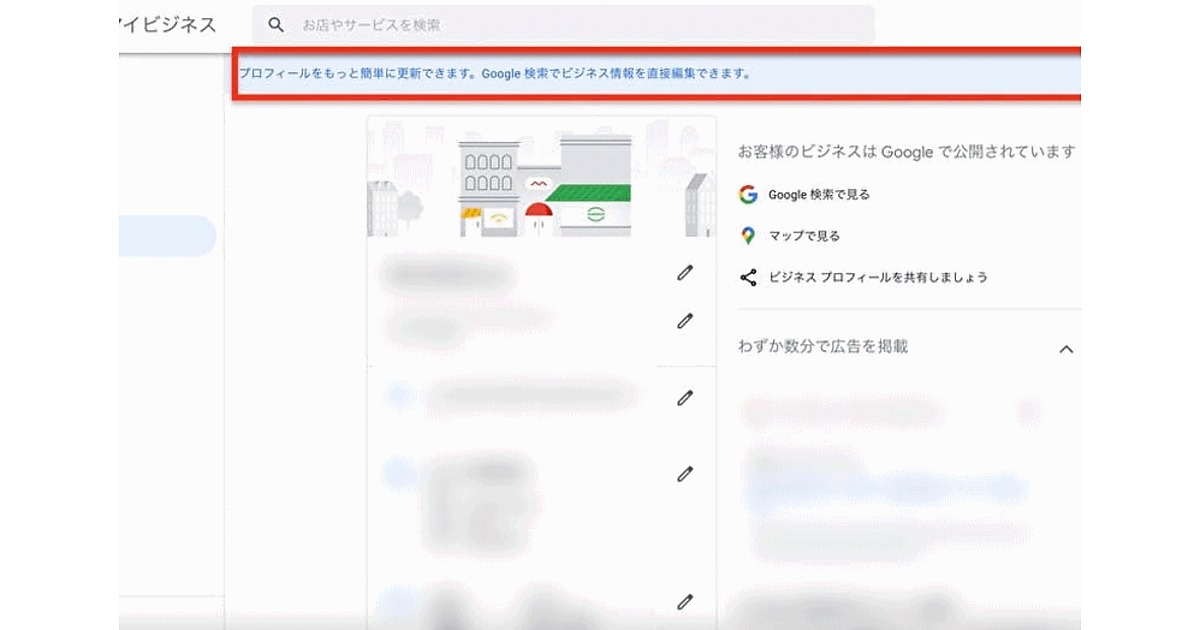Collapse ad section with the chevron arrow
1200x630 pixels.
tap(1066, 349)
